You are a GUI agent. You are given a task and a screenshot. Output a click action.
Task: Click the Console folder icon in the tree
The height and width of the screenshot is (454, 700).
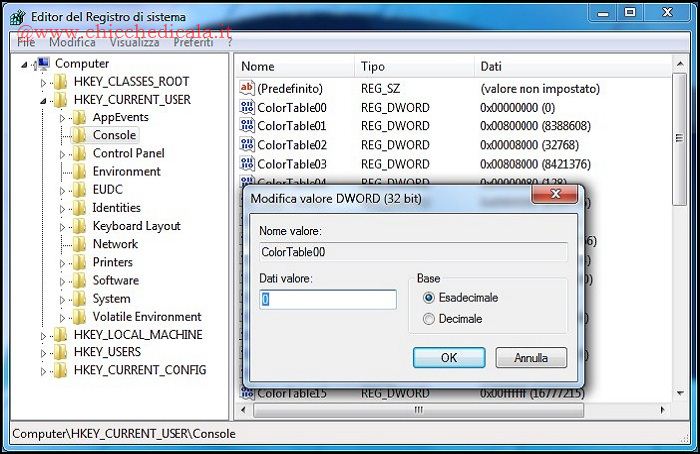[79, 135]
